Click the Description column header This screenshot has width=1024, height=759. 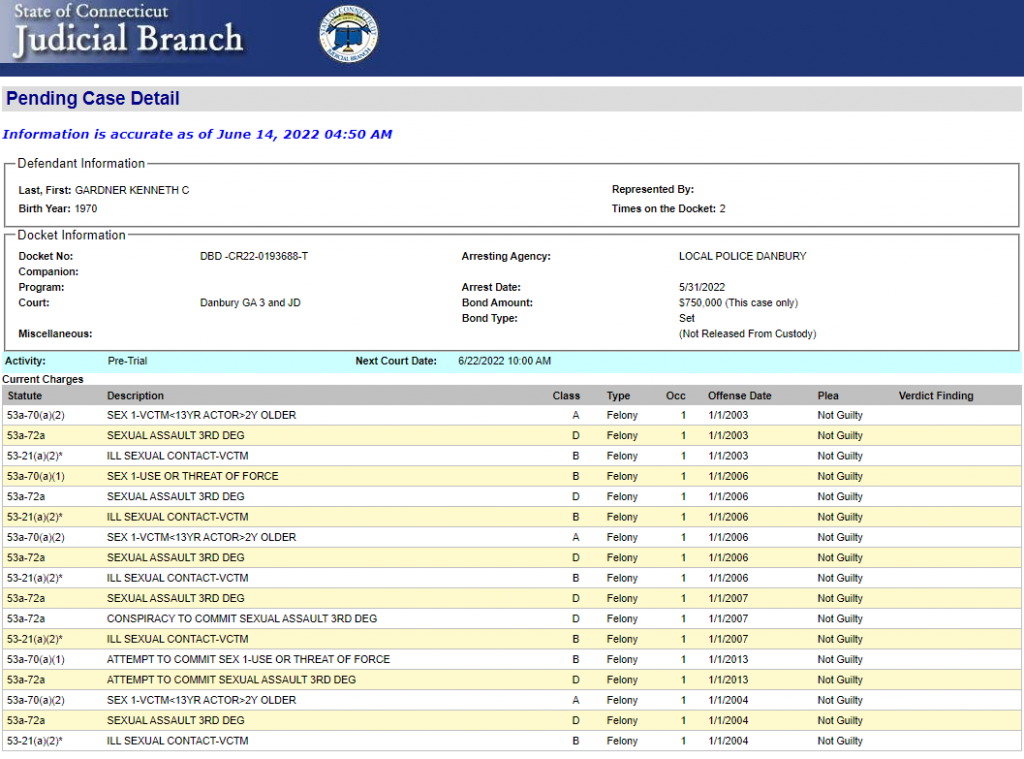coord(135,396)
